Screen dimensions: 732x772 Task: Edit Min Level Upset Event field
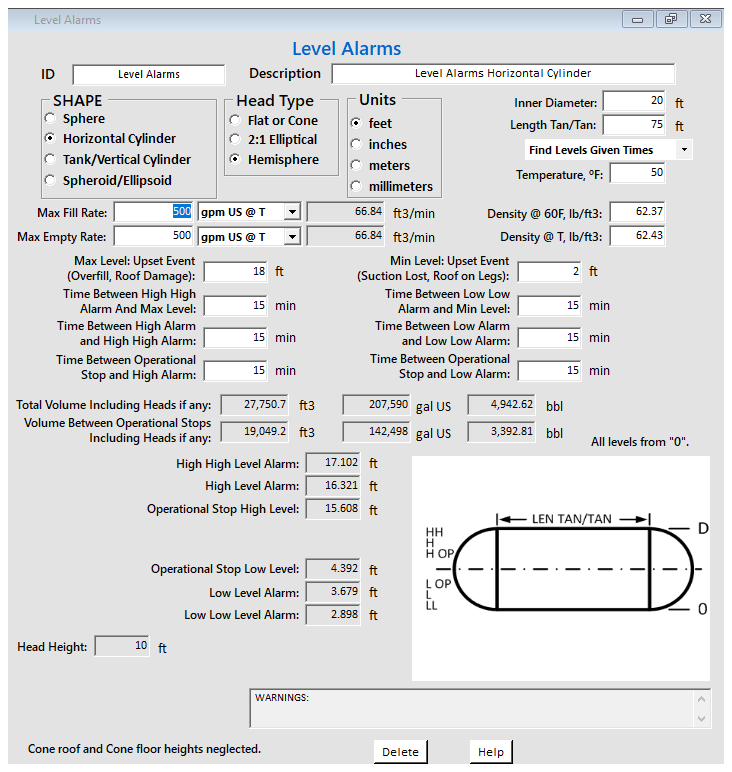pos(550,272)
